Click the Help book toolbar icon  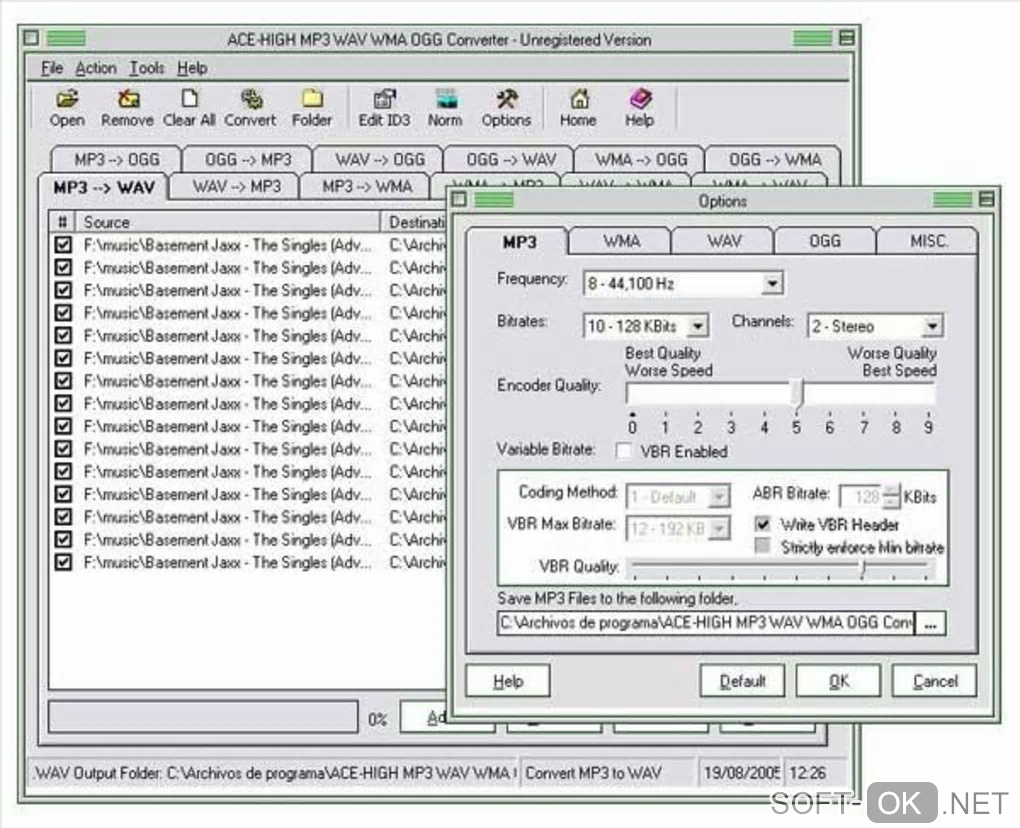pos(639,108)
